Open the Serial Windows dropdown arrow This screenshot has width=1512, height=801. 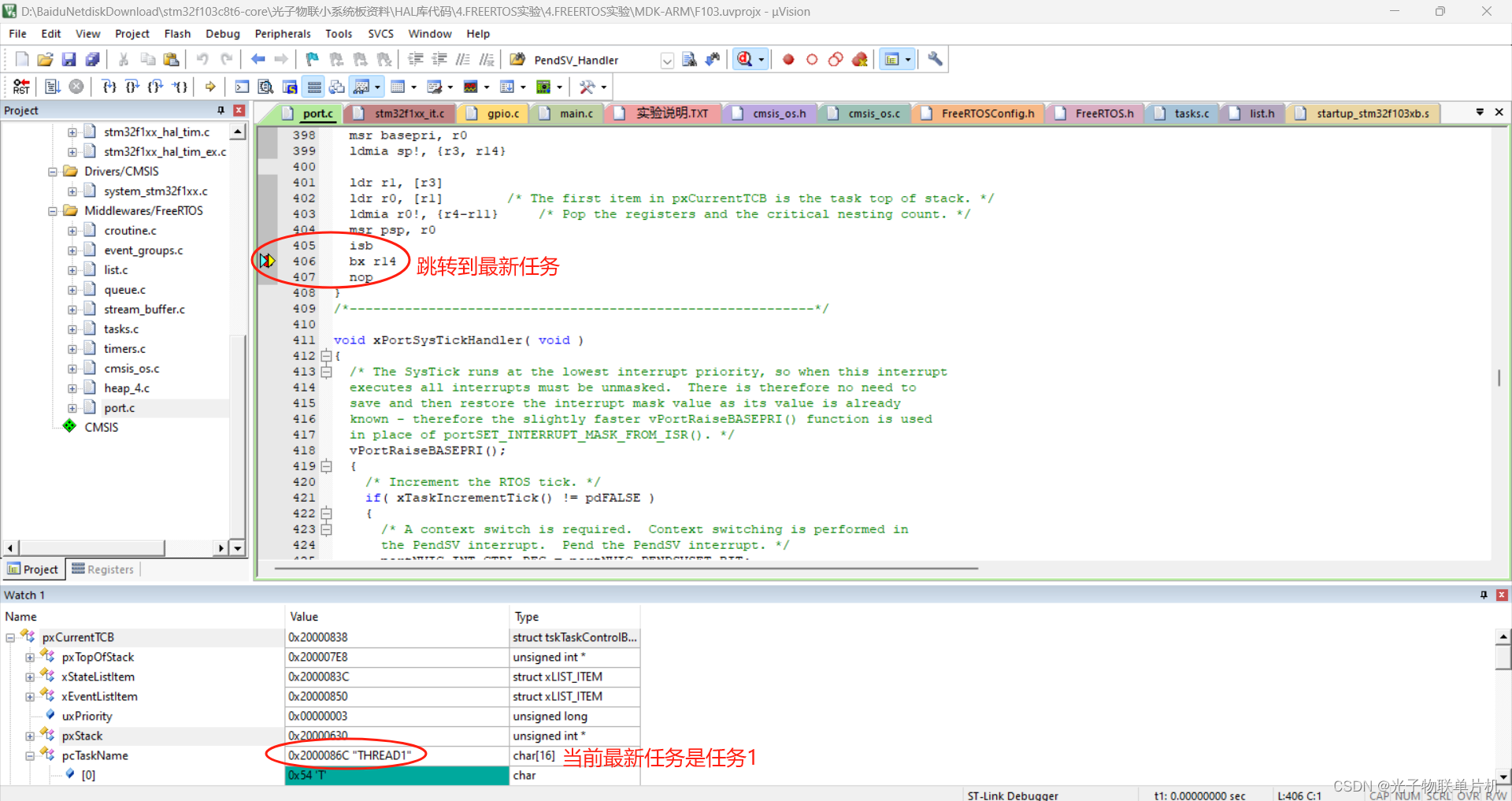pyautogui.click(x=450, y=87)
